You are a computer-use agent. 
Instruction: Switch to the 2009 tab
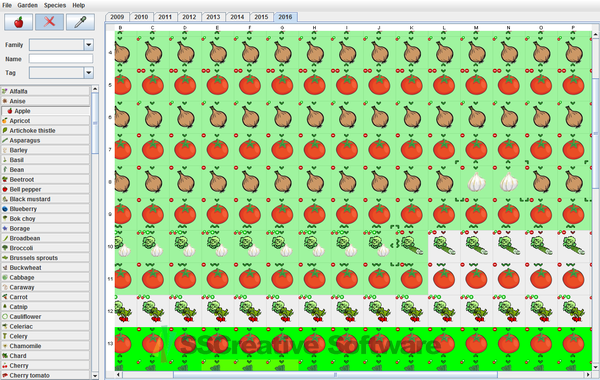(x=117, y=17)
